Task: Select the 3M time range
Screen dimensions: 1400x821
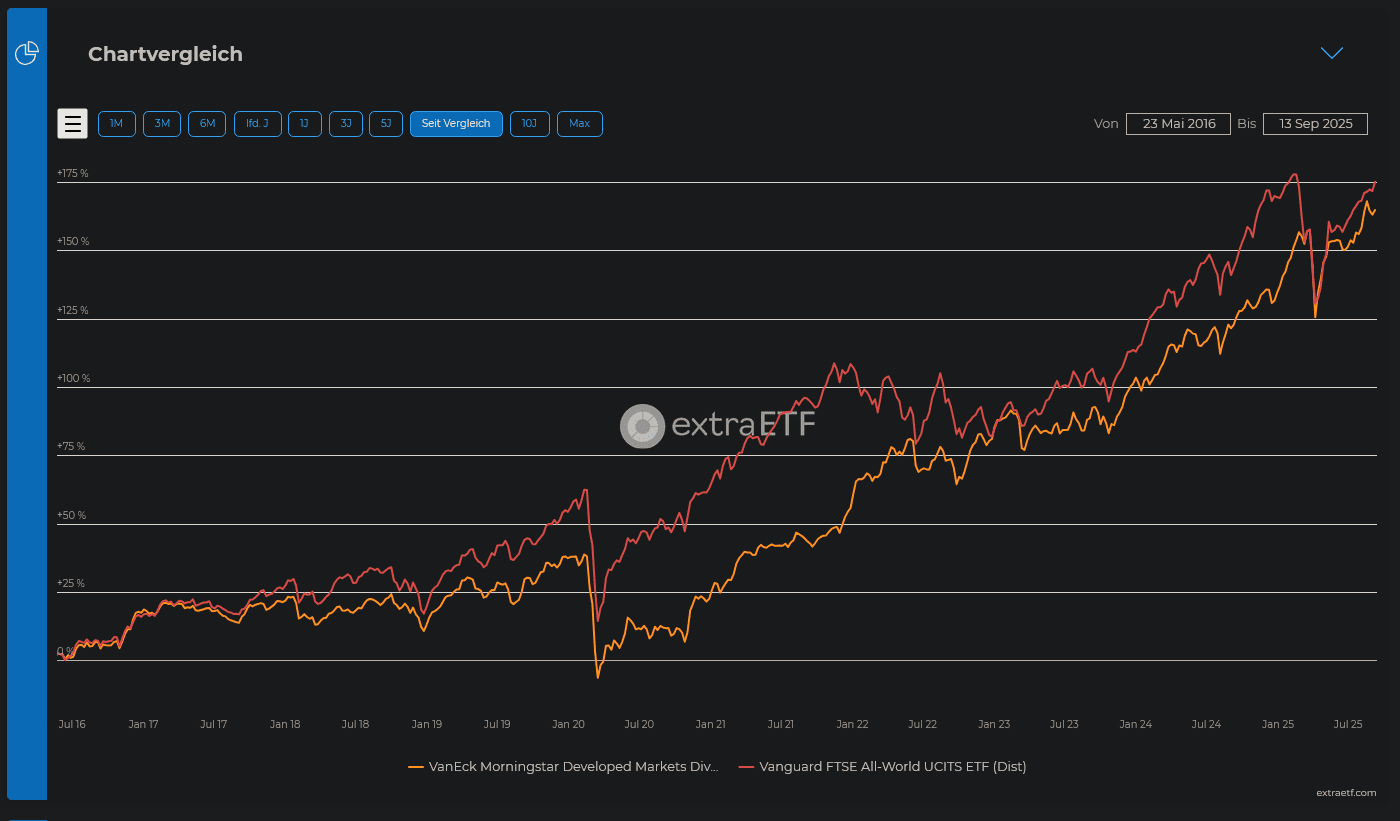Action: coord(162,124)
